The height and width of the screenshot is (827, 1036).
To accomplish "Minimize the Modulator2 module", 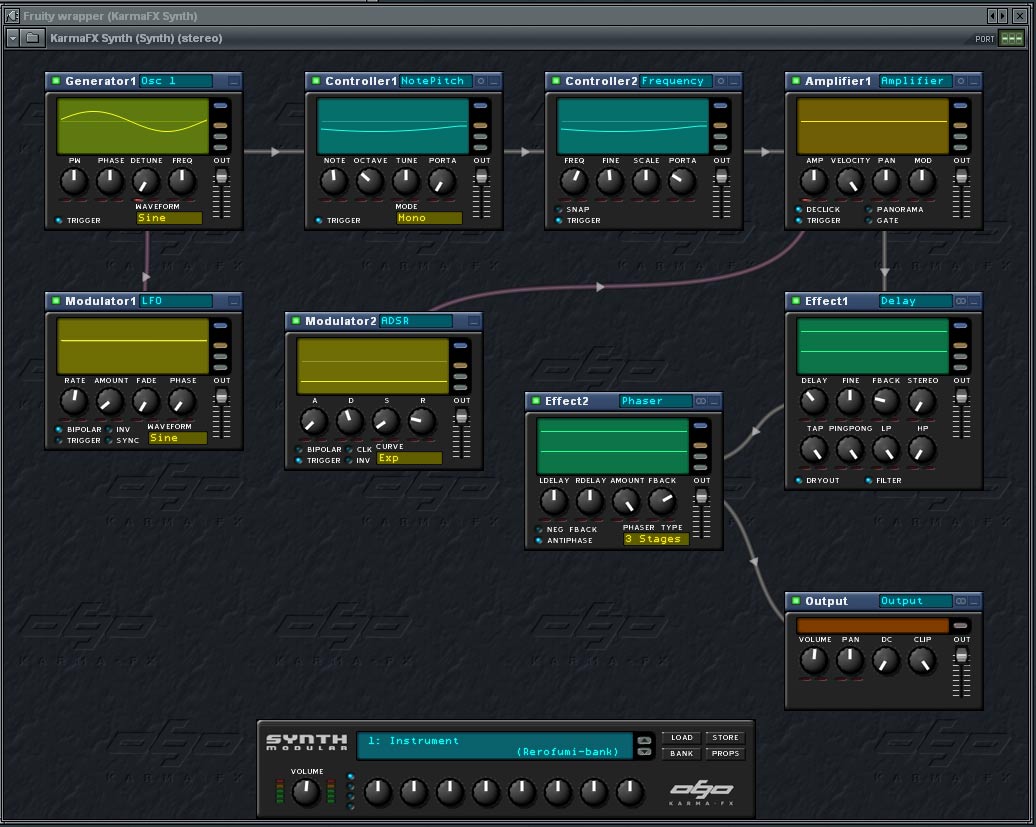I will (474, 321).
